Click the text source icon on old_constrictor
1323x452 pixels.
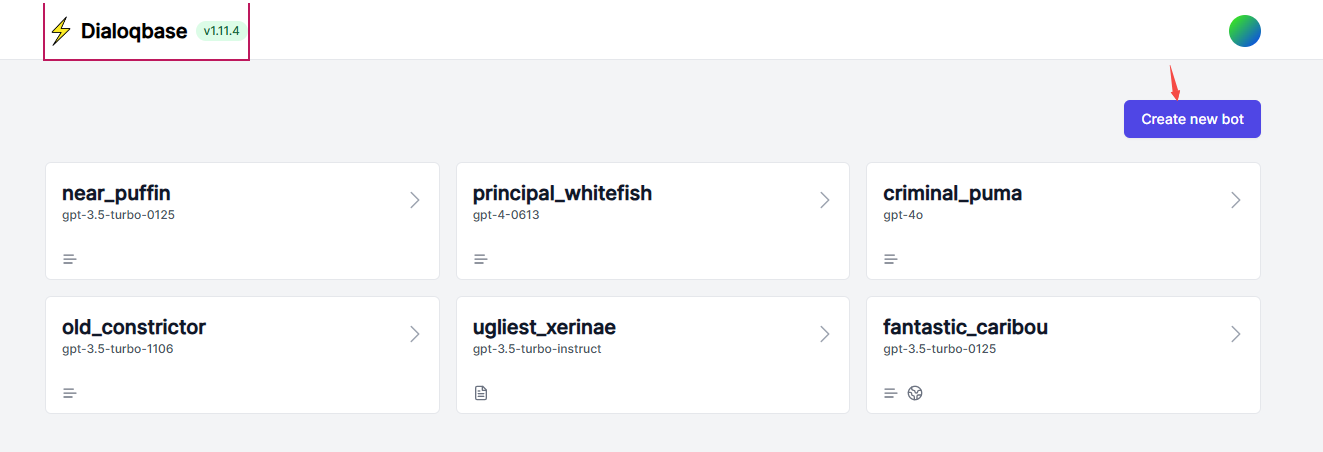click(70, 393)
